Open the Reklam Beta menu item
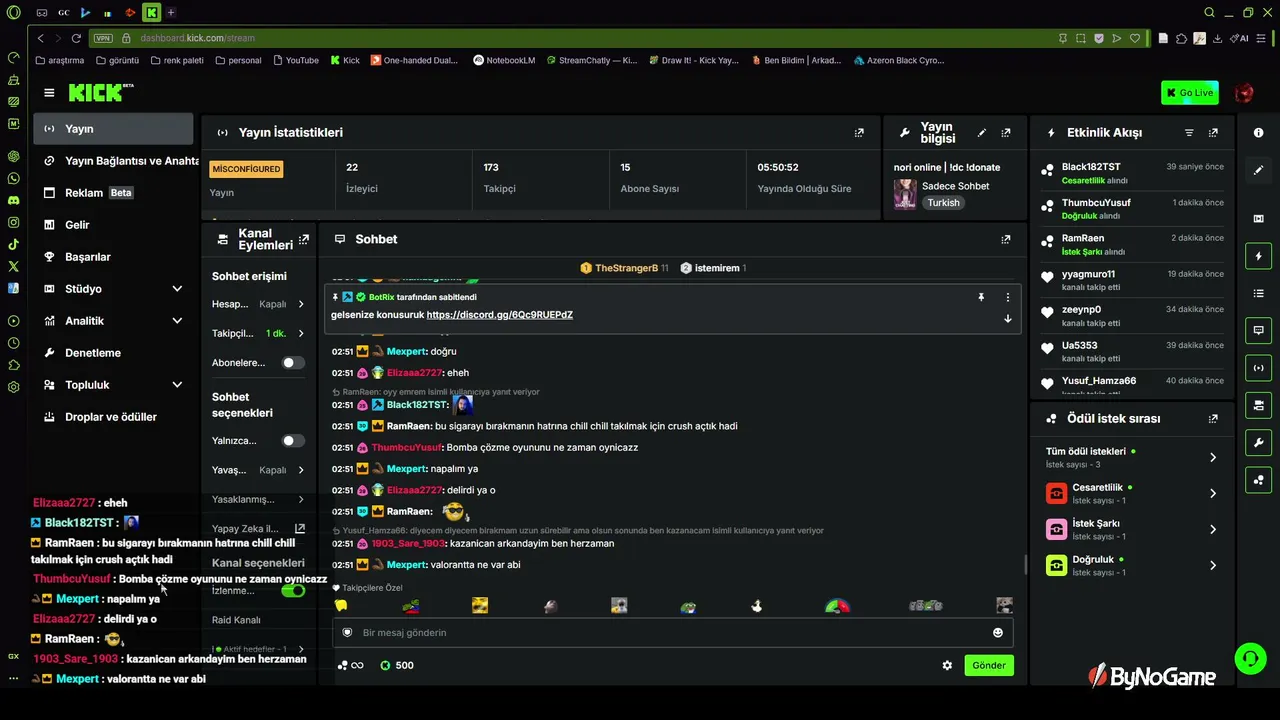Viewport: 1280px width, 720px height. coord(113,193)
